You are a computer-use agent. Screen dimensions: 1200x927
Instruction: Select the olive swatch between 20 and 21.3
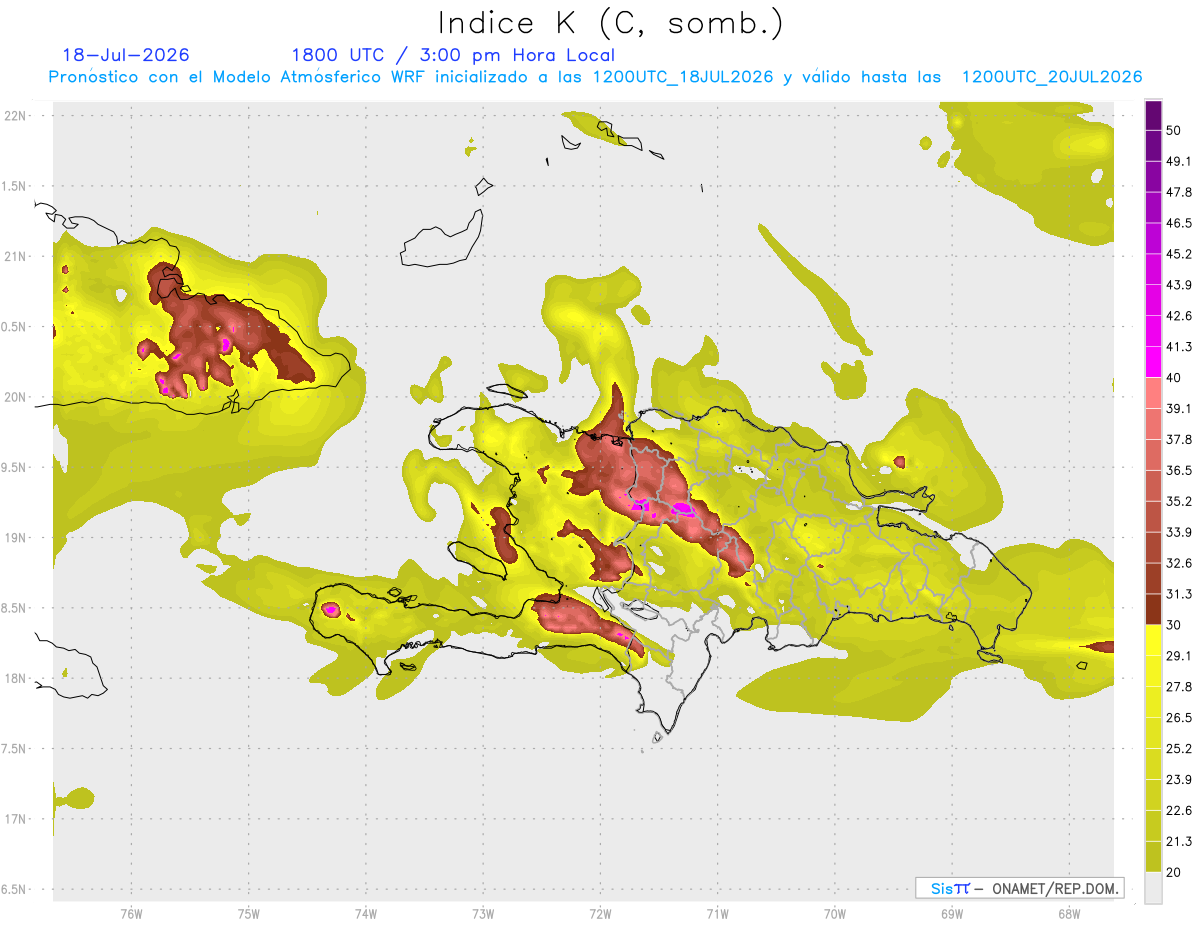pos(1153,856)
